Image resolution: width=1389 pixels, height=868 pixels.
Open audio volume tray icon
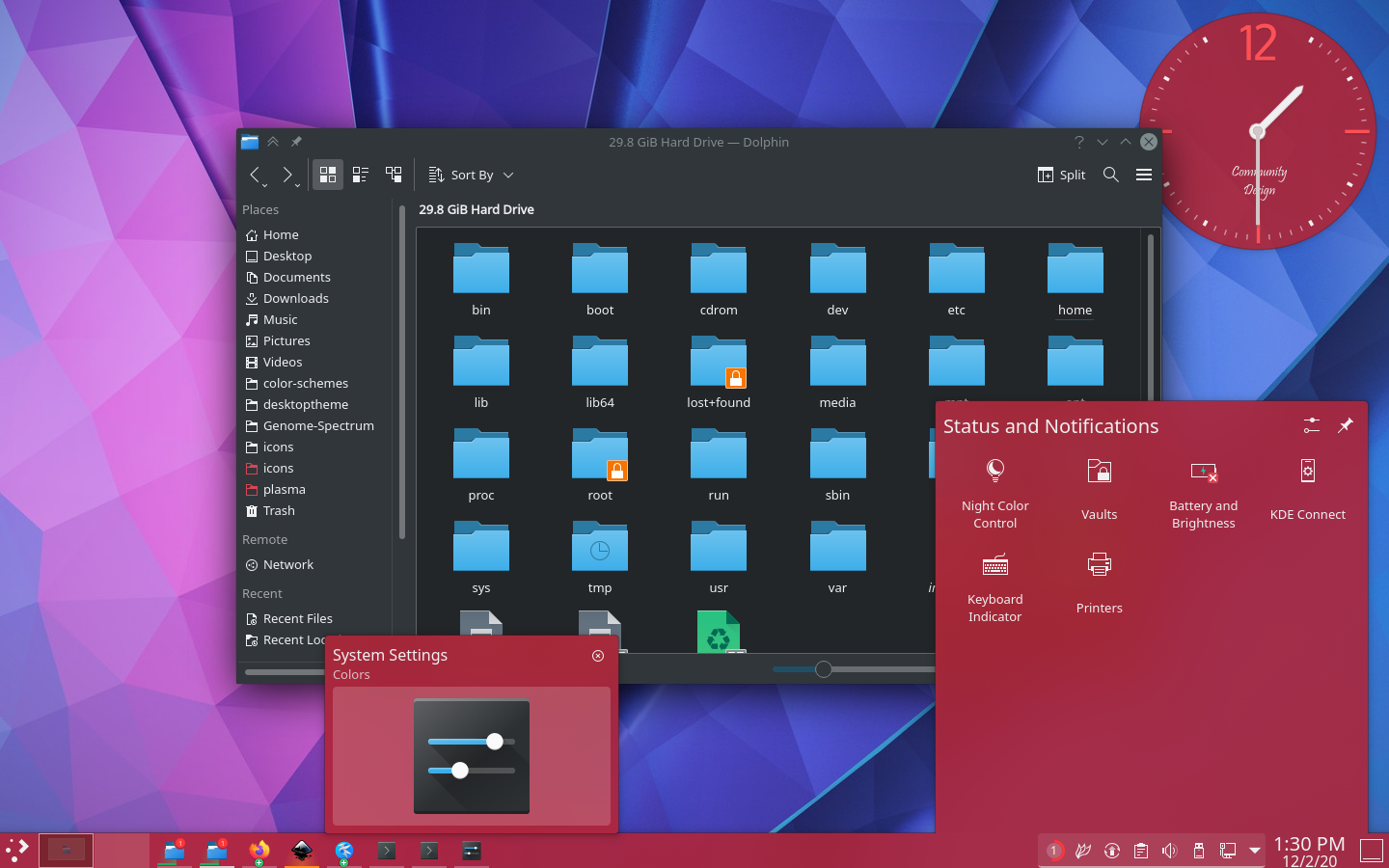point(1170,851)
